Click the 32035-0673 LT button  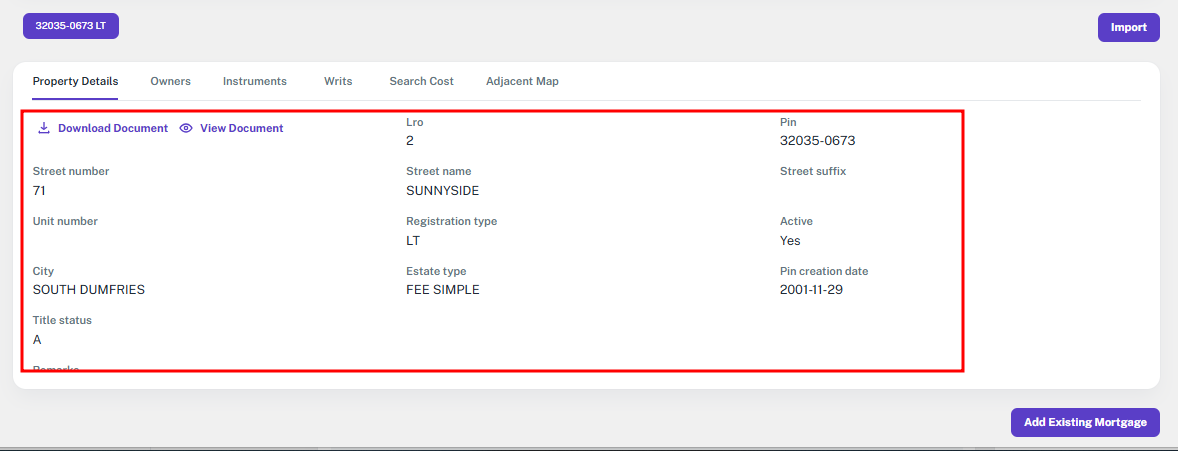(x=71, y=26)
